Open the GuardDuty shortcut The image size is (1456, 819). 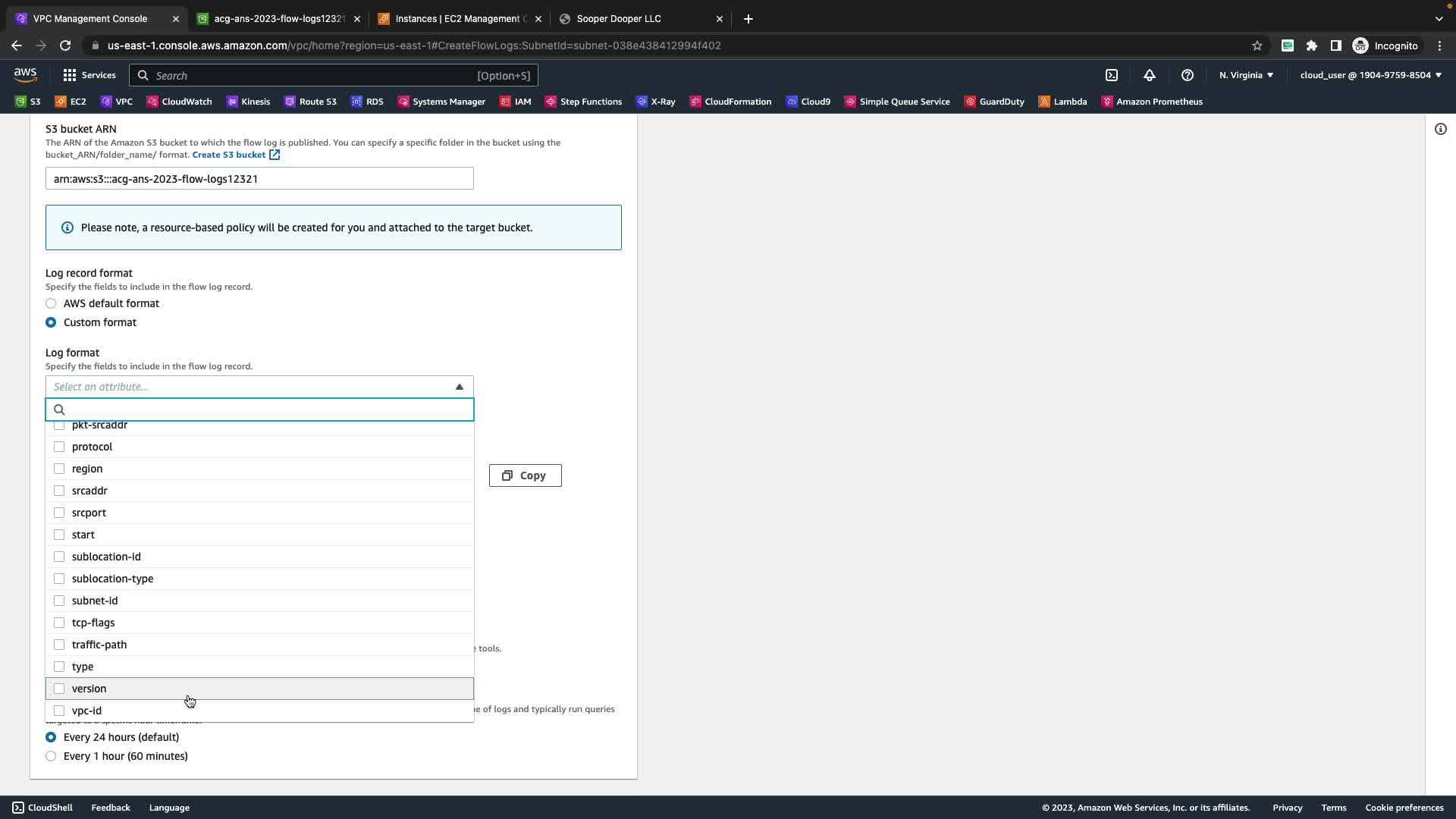993,102
